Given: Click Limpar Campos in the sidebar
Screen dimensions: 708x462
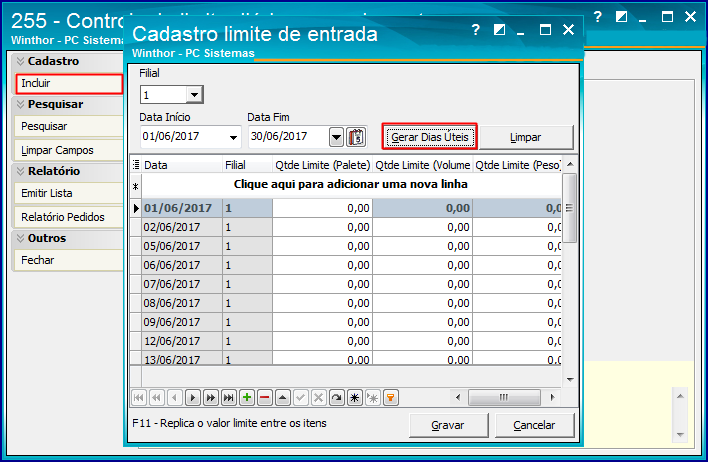Looking at the screenshot, I should pyautogui.click(x=69, y=150).
